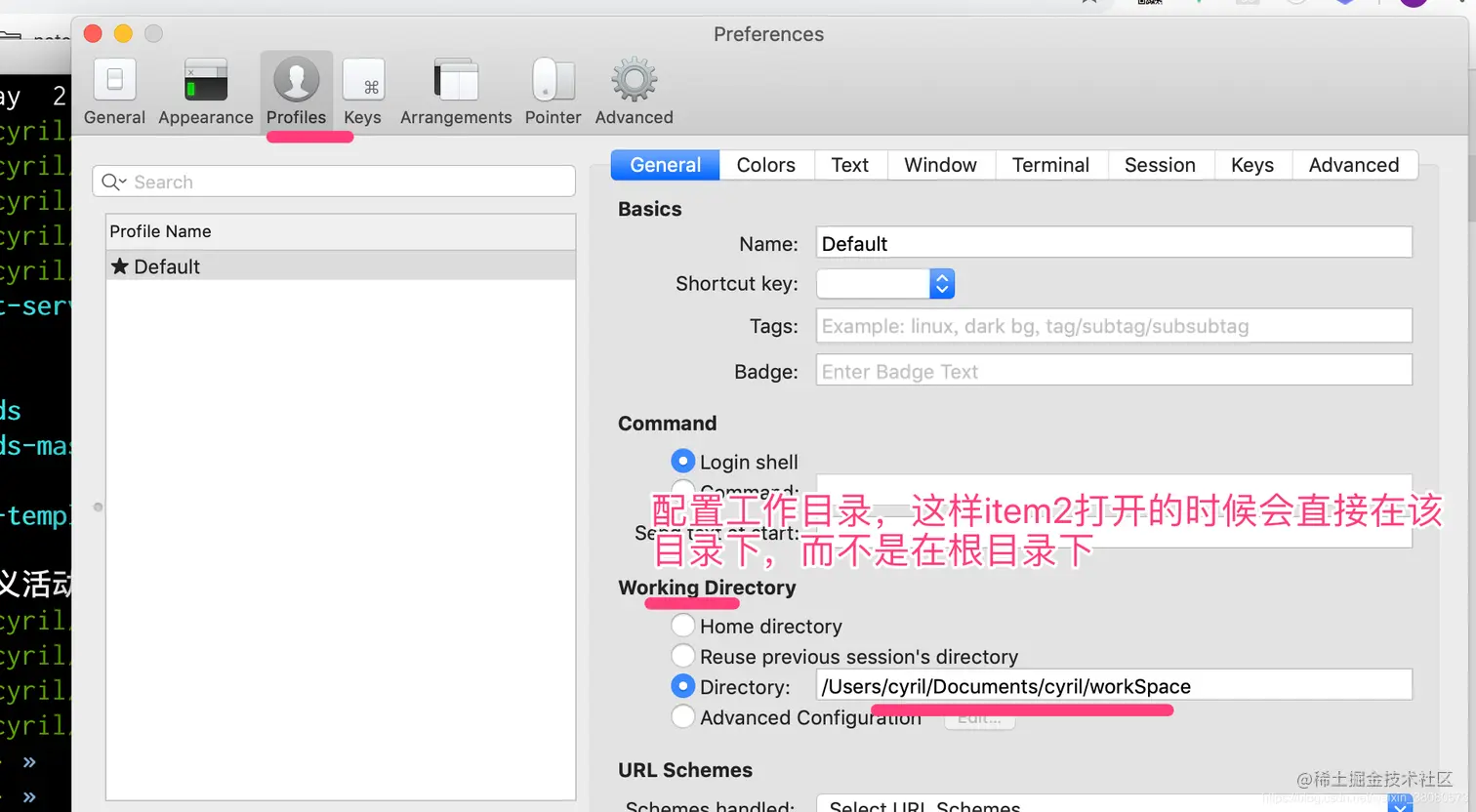Select the Default profile row
The height and width of the screenshot is (812, 1476).
point(341,266)
